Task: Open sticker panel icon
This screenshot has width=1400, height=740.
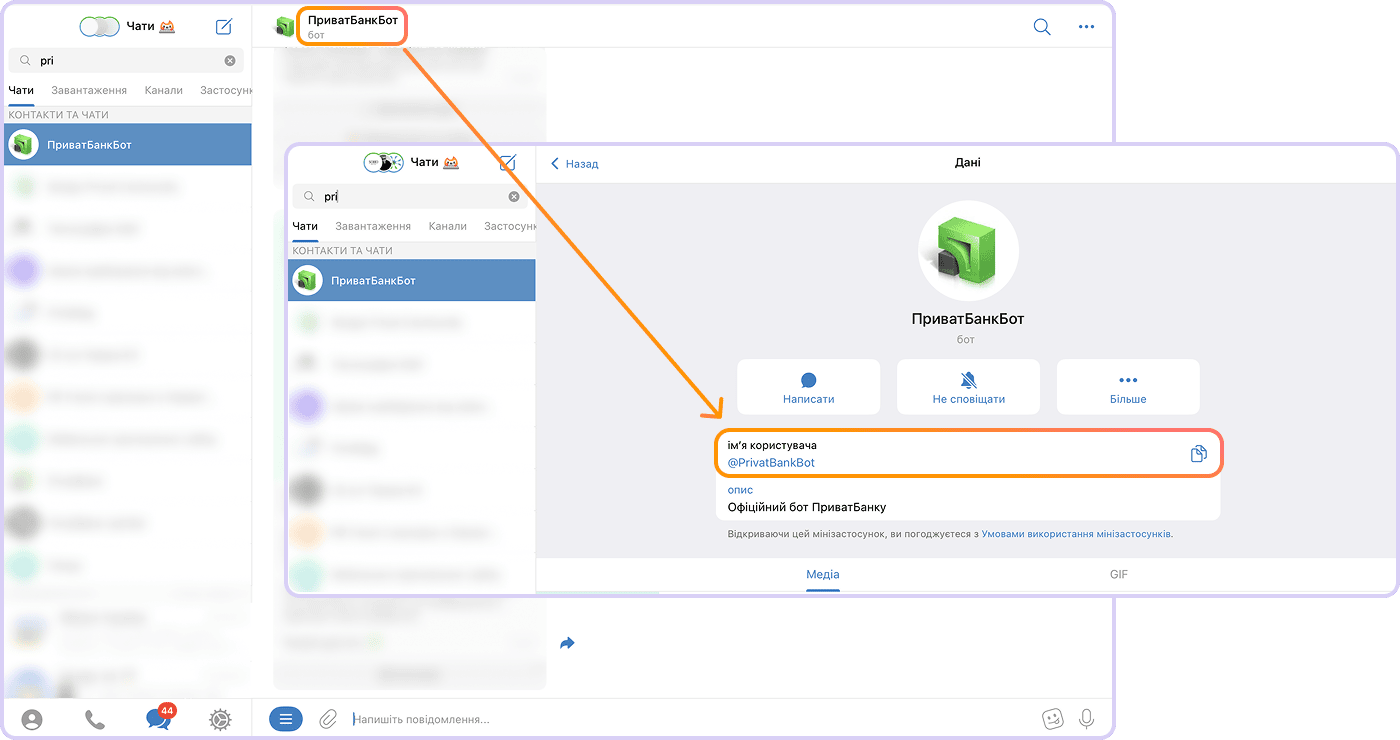Action: 1052,719
